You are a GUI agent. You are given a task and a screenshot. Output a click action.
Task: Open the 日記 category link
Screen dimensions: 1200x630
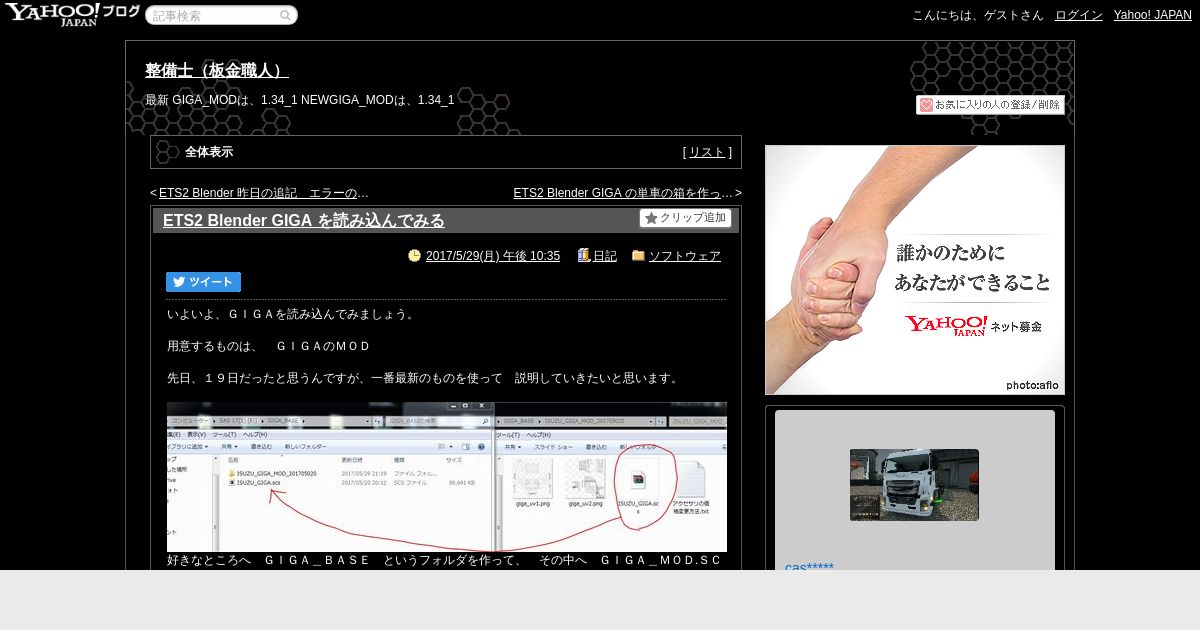pyautogui.click(x=605, y=256)
